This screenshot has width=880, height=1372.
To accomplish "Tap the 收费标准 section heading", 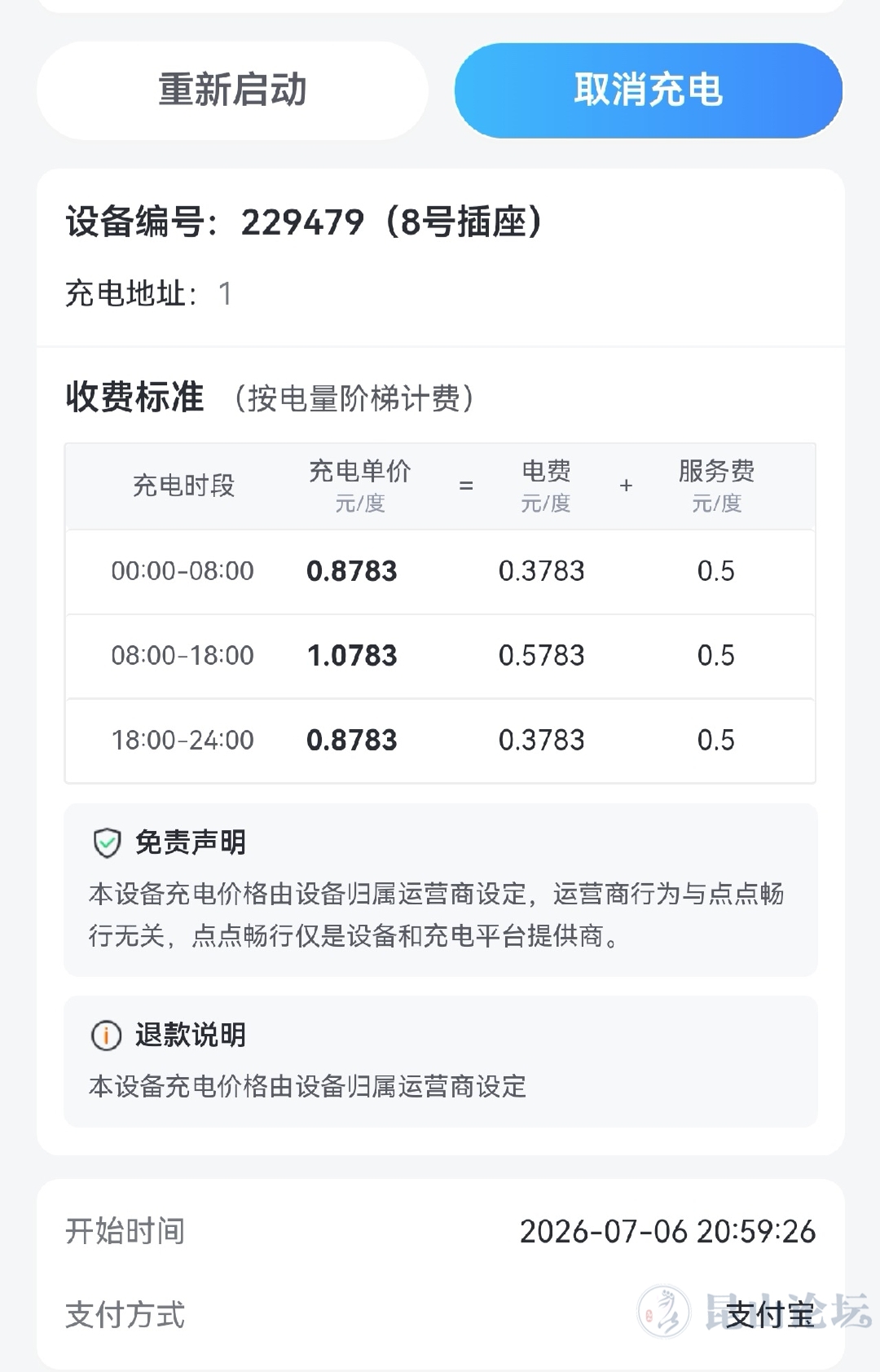I will pos(134,398).
